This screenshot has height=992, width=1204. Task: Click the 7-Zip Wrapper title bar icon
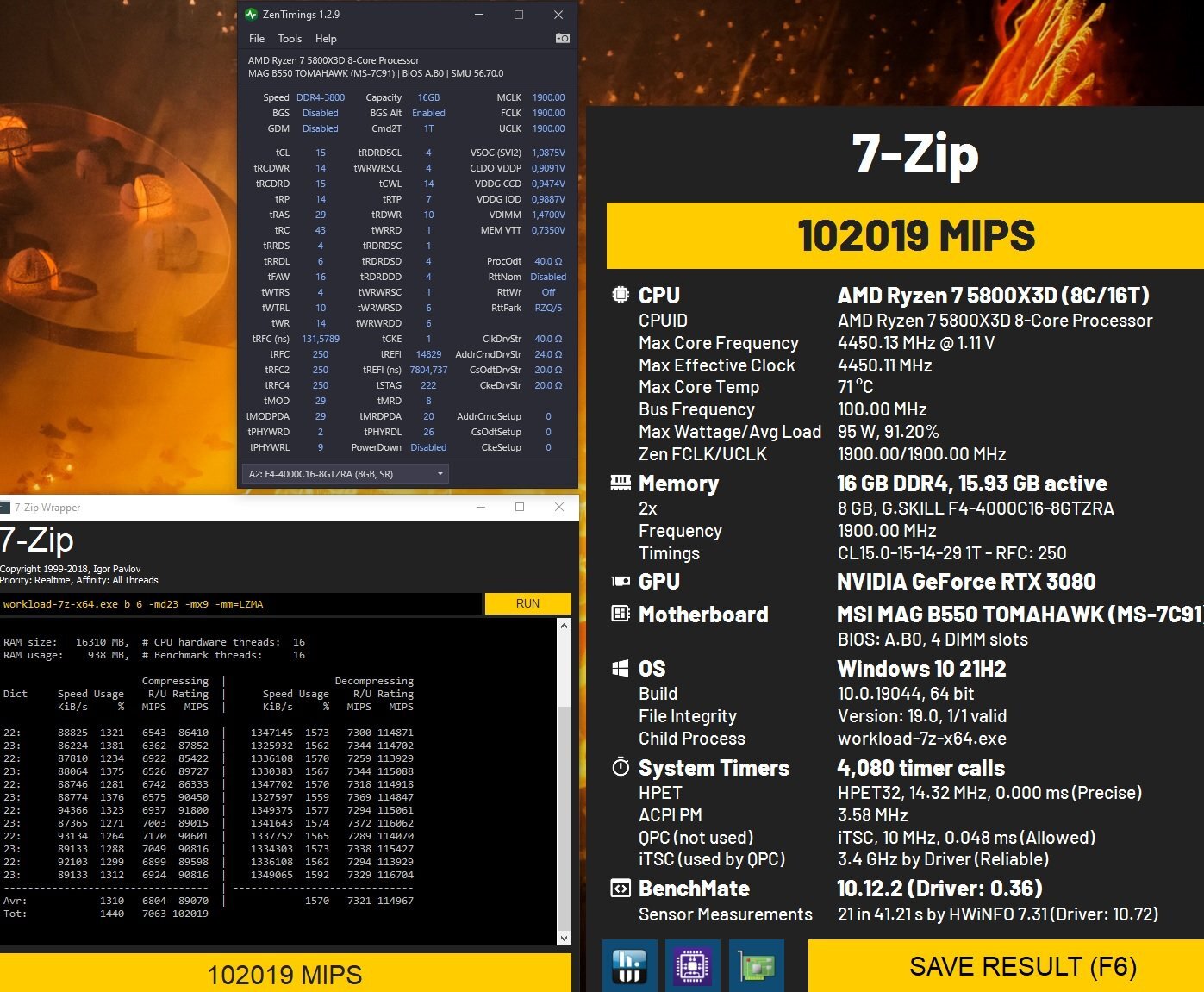pos(5,507)
